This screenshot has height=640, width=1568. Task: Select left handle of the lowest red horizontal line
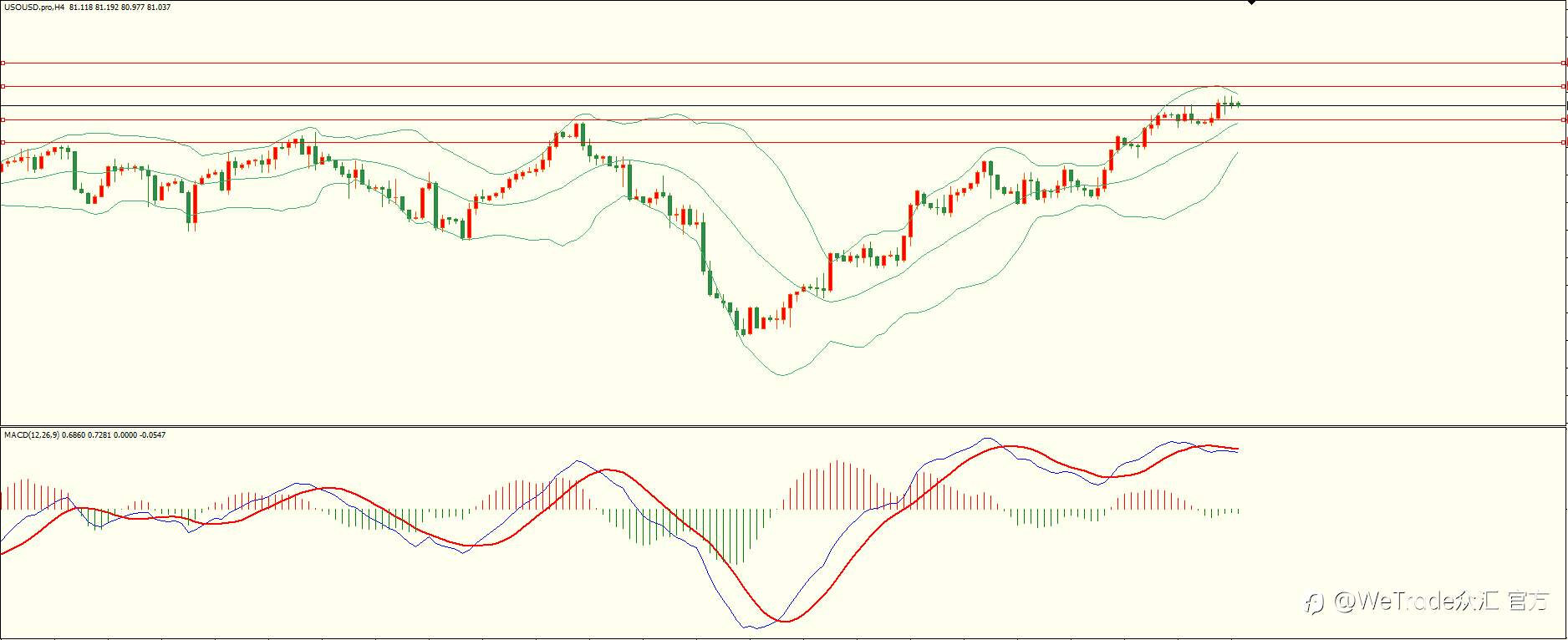pos(3,142)
